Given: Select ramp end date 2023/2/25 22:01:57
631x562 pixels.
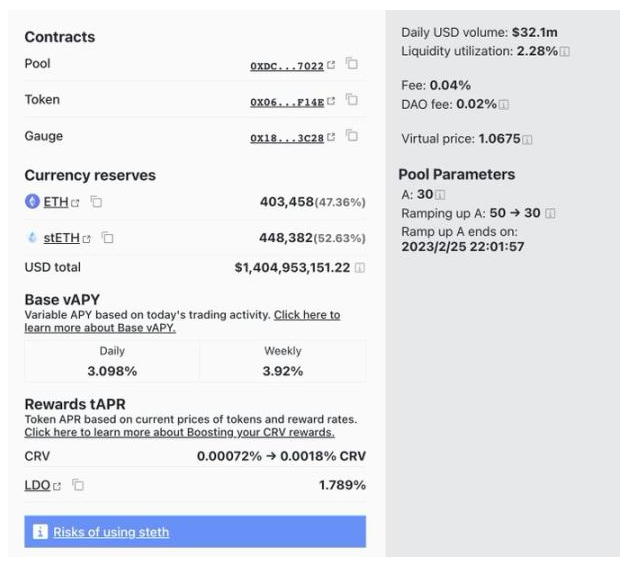Looking at the screenshot, I should [463, 247].
